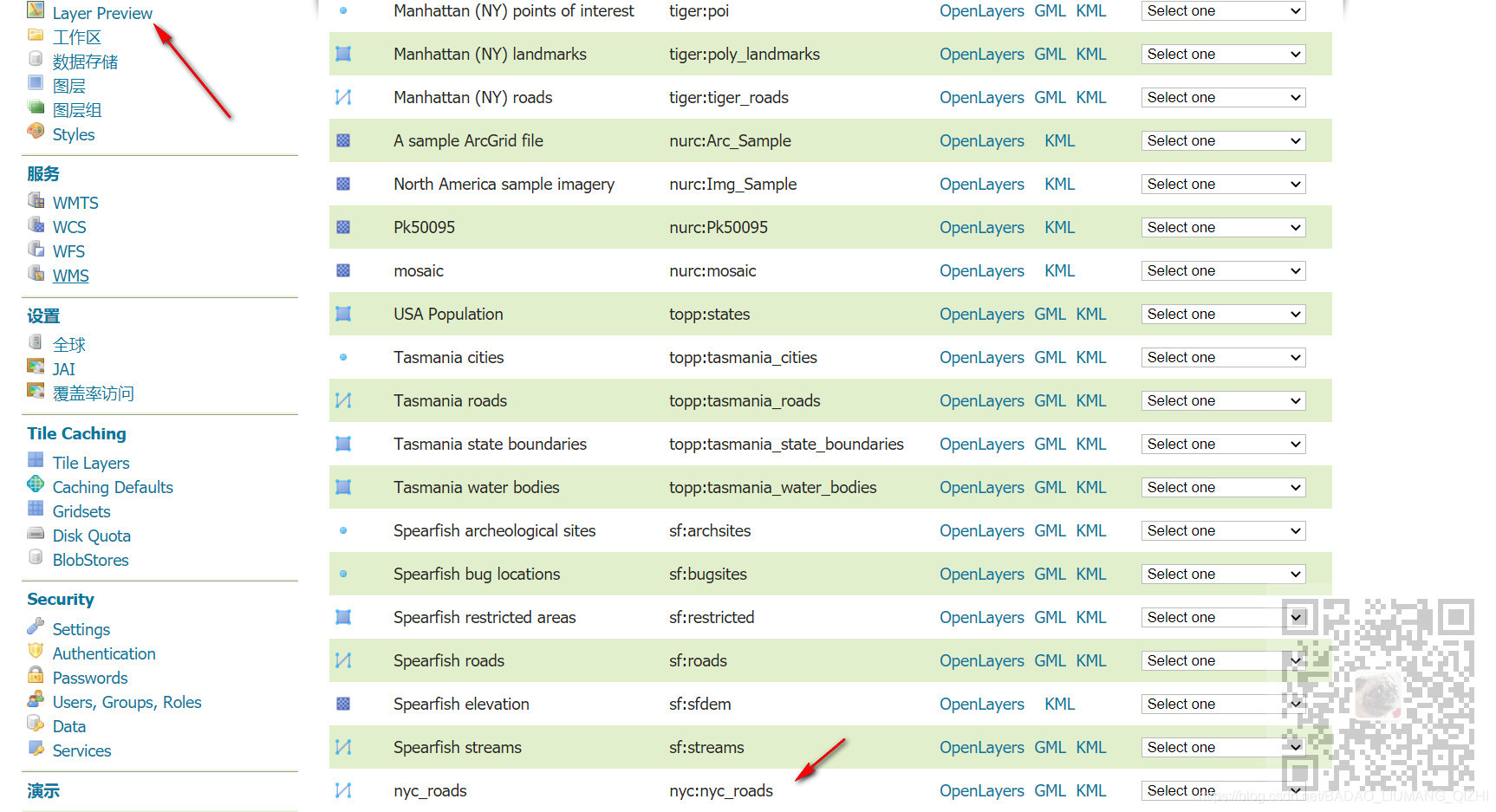Screen dimensions: 1496x812
Task: Open the 图层组 layer groups page
Action: pyautogui.click(x=77, y=110)
